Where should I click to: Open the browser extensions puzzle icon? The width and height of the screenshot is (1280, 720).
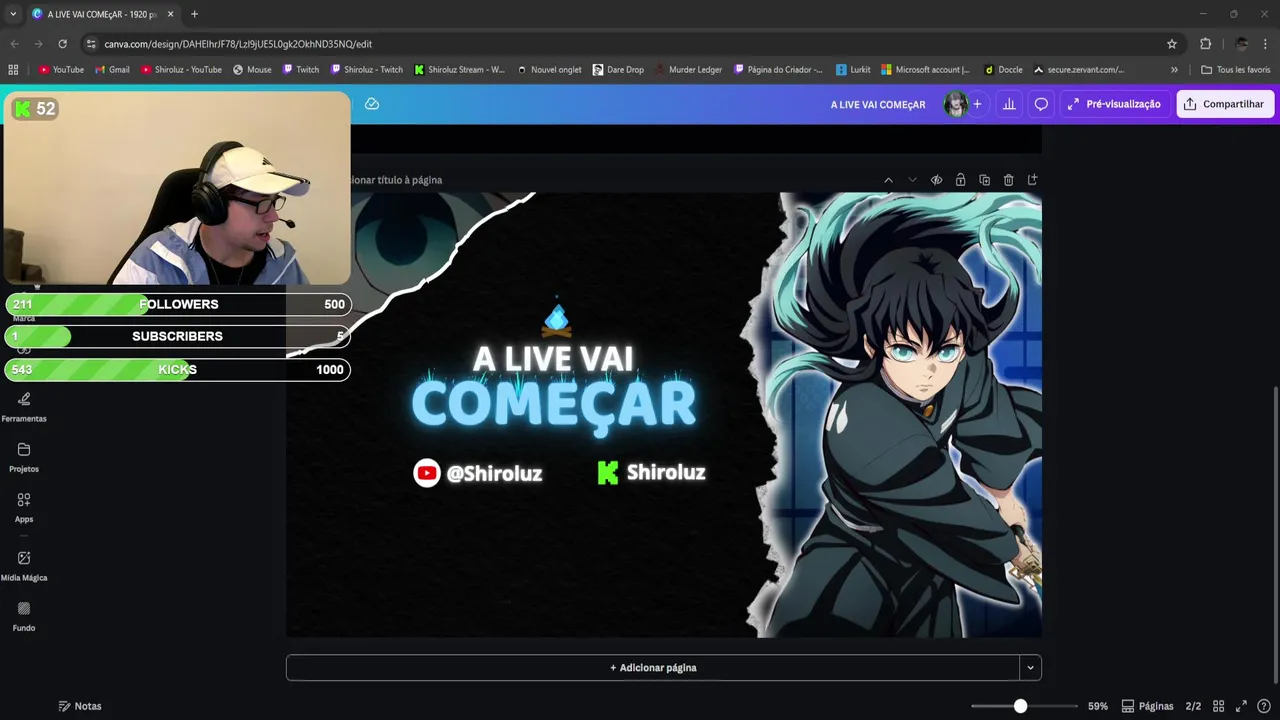[1205, 44]
